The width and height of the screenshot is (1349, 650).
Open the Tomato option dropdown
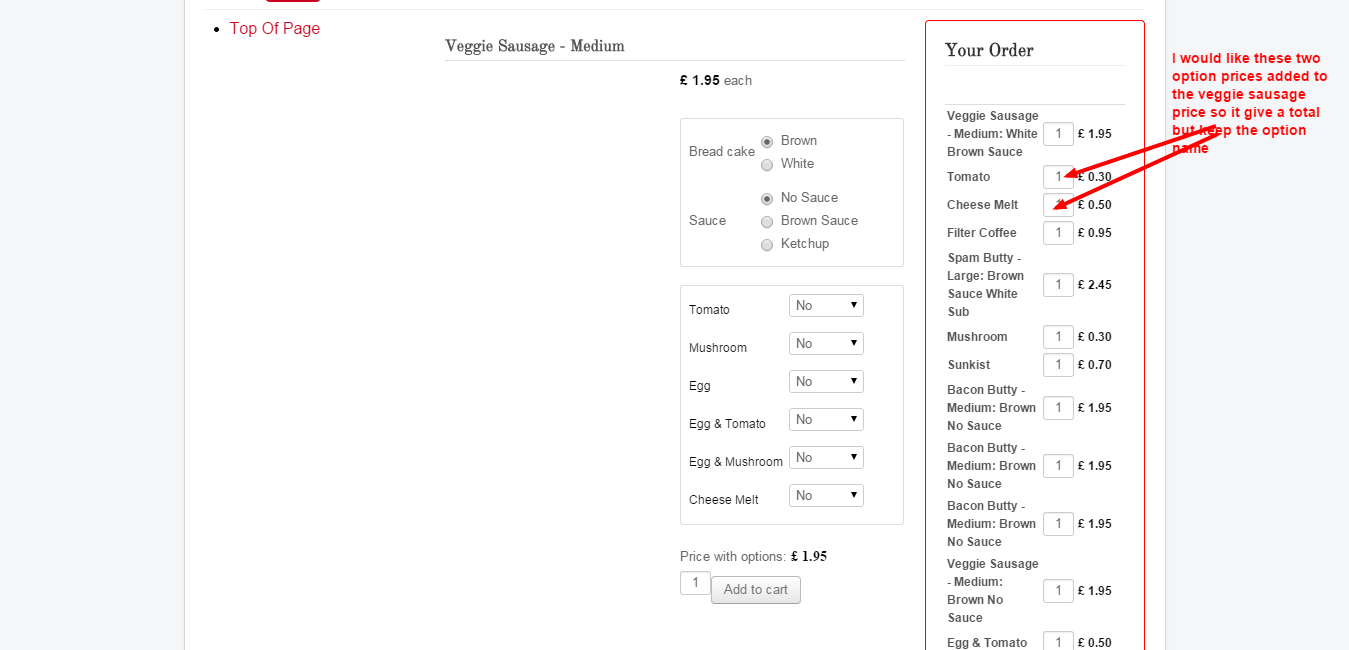click(826, 305)
